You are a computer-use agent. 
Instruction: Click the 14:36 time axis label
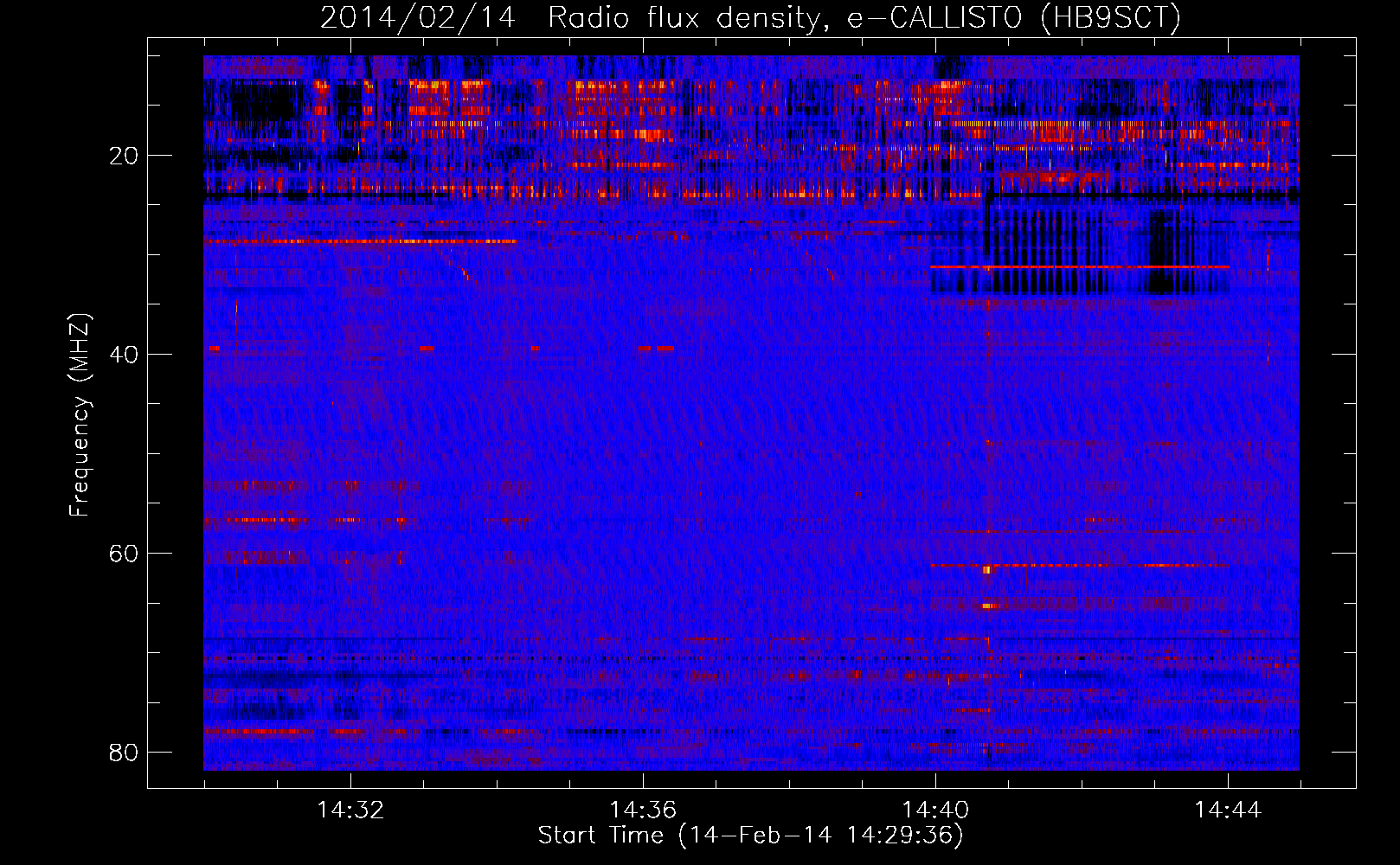[643, 811]
